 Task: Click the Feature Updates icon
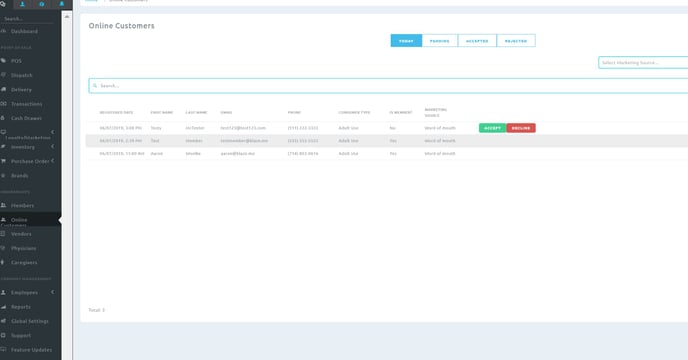pyautogui.click(x=3, y=349)
